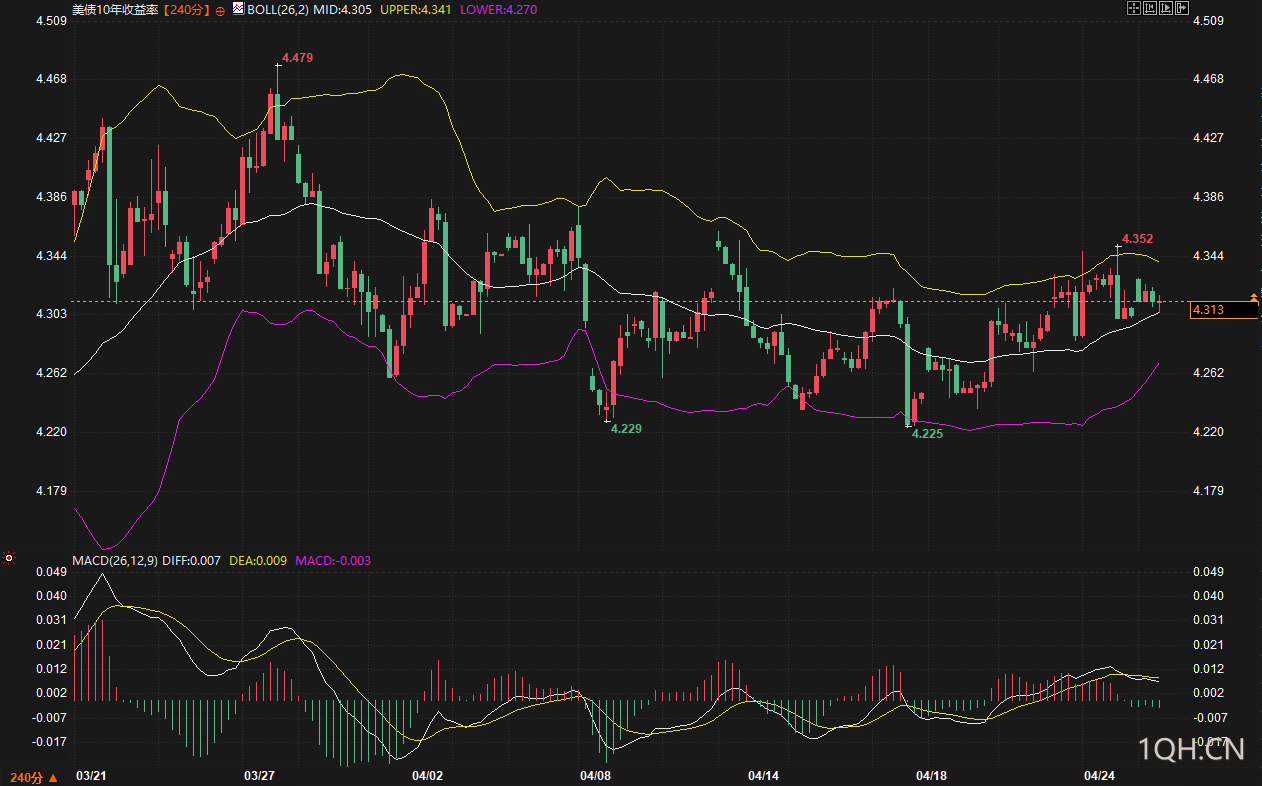The height and width of the screenshot is (786, 1262).
Task: Click the red sun icon beside MACD
Action: pos(10,557)
